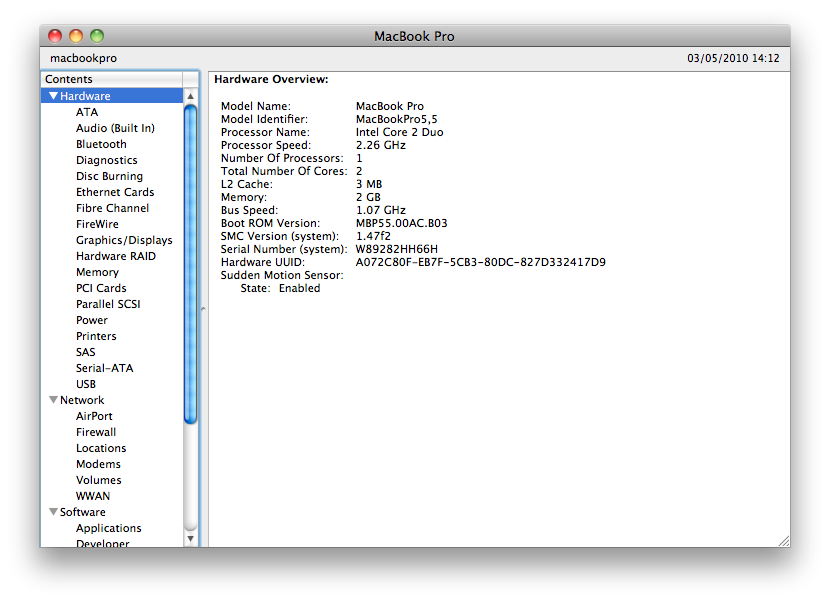Select Developer under Software

[x=102, y=543]
